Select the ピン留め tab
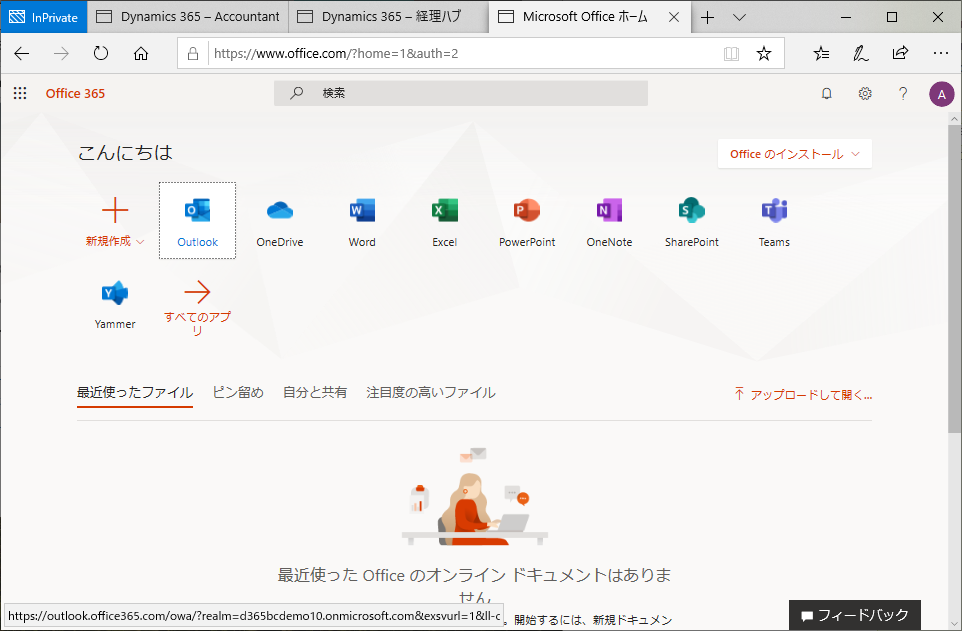Screen dimensions: 962x631 [x=238, y=392]
